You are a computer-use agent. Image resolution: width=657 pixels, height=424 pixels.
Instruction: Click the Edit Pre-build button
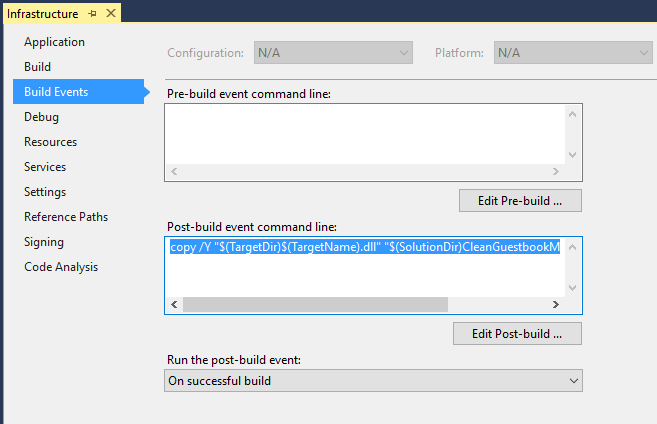[520, 200]
